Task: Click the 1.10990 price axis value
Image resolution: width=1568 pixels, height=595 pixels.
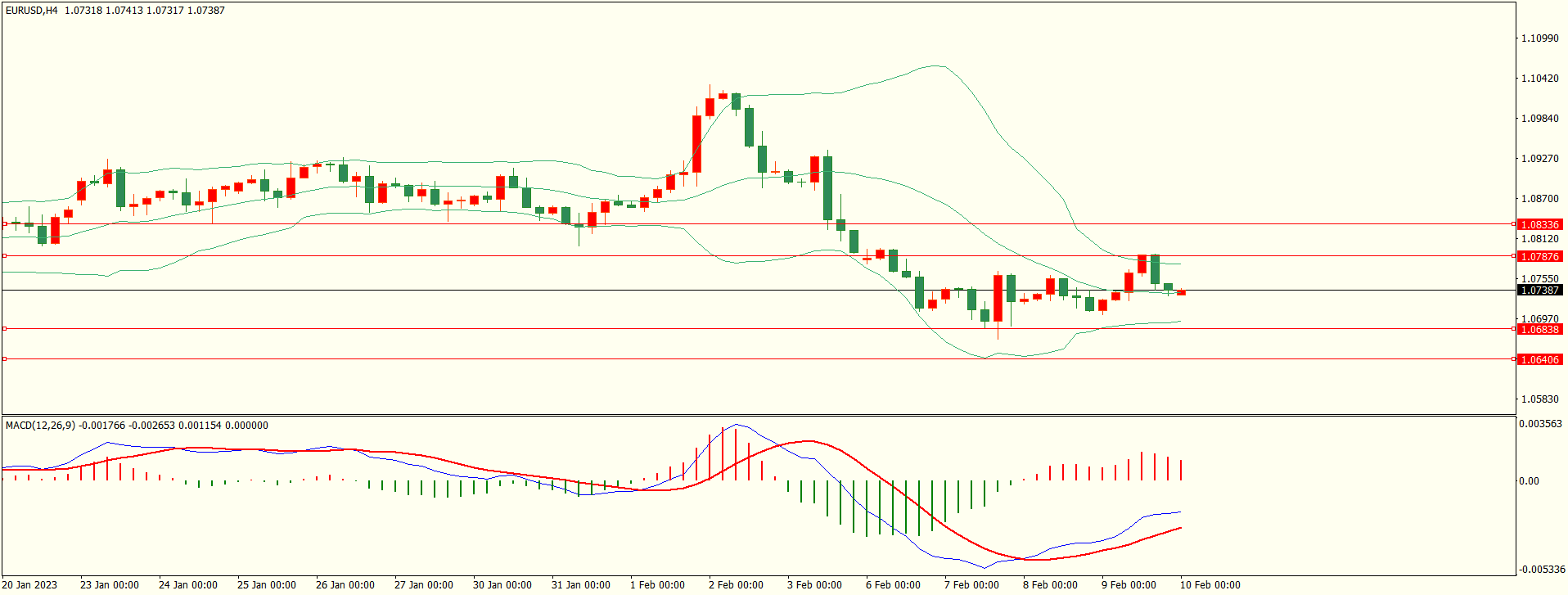Action: (x=1539, y=38)
